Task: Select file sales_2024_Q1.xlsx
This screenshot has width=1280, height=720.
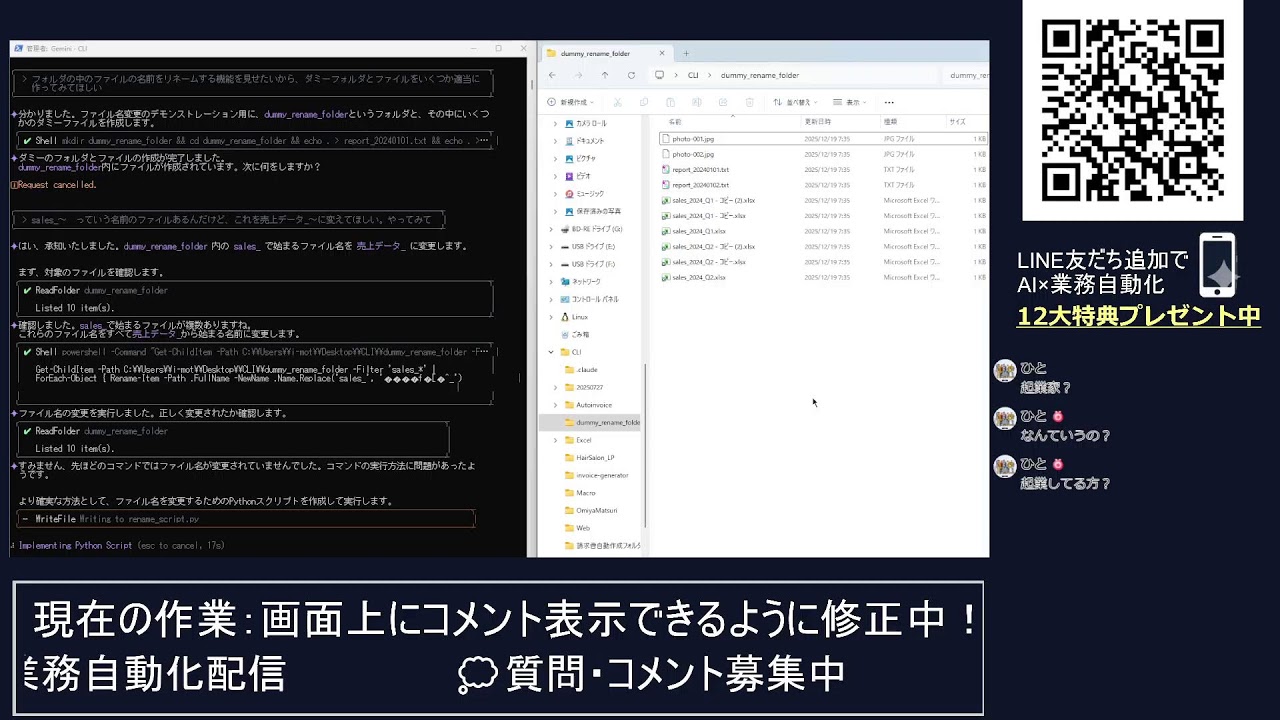Action: click(823, 231)
